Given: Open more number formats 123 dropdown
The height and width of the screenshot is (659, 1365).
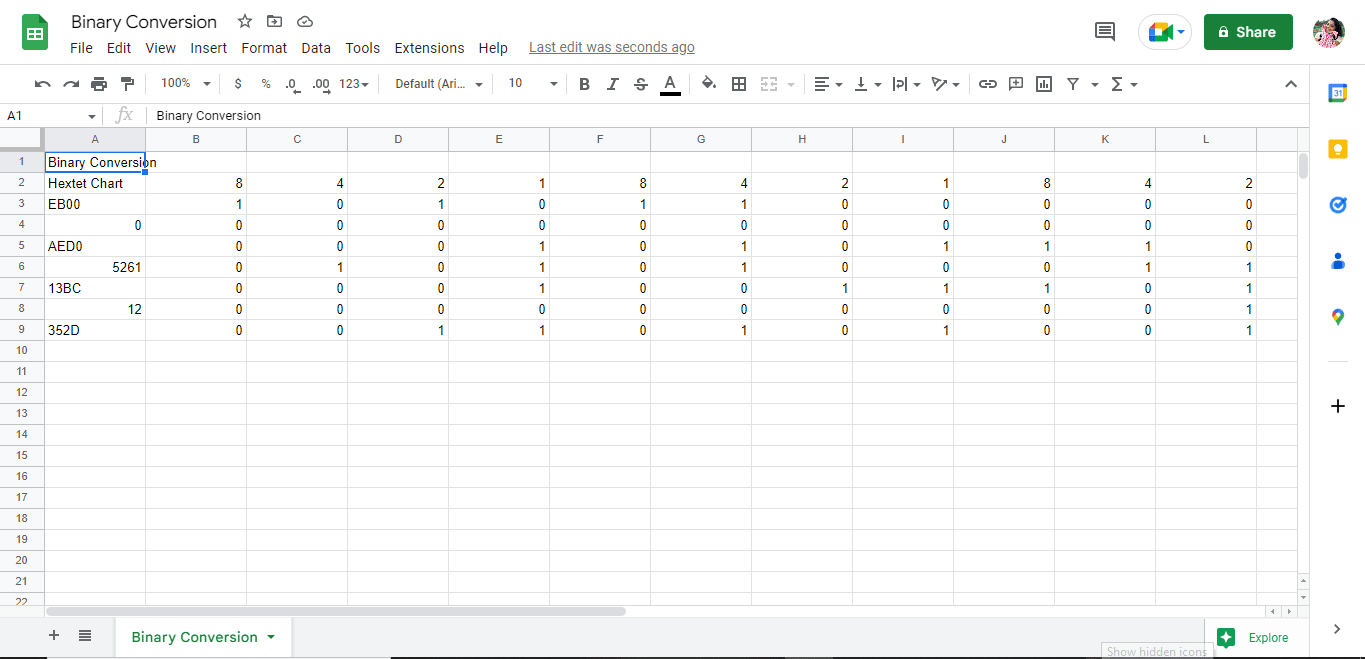Looking at the screenshot, I should click(x=354, y=84).
